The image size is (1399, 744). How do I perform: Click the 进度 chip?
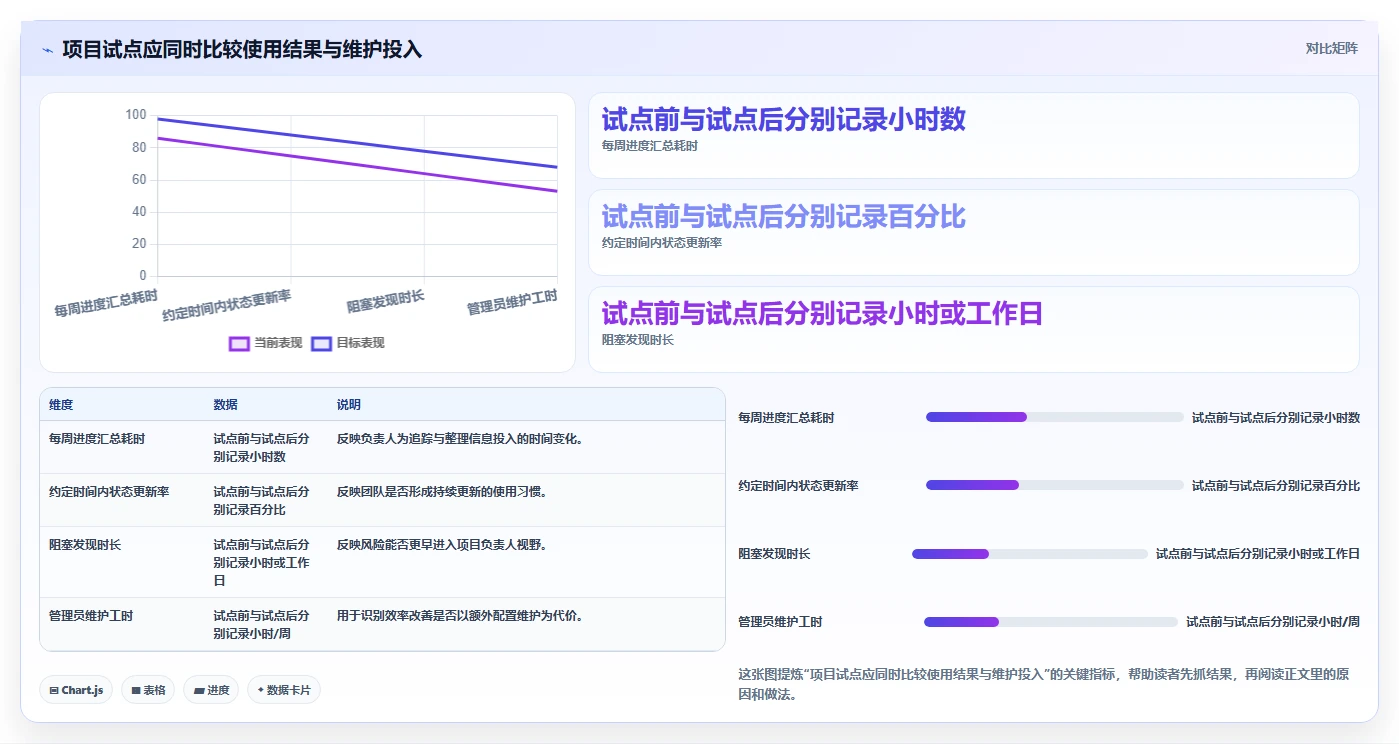point(211,690)
